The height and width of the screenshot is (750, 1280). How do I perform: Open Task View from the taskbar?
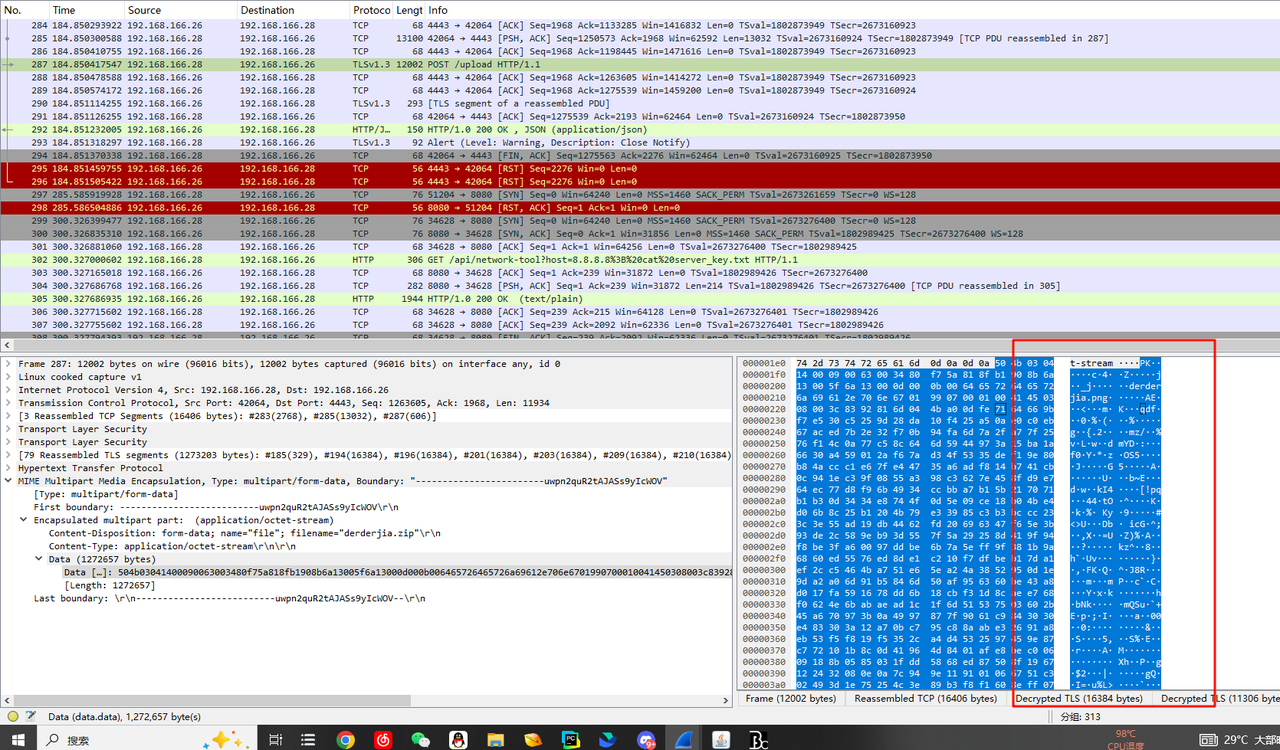(277, 740)
